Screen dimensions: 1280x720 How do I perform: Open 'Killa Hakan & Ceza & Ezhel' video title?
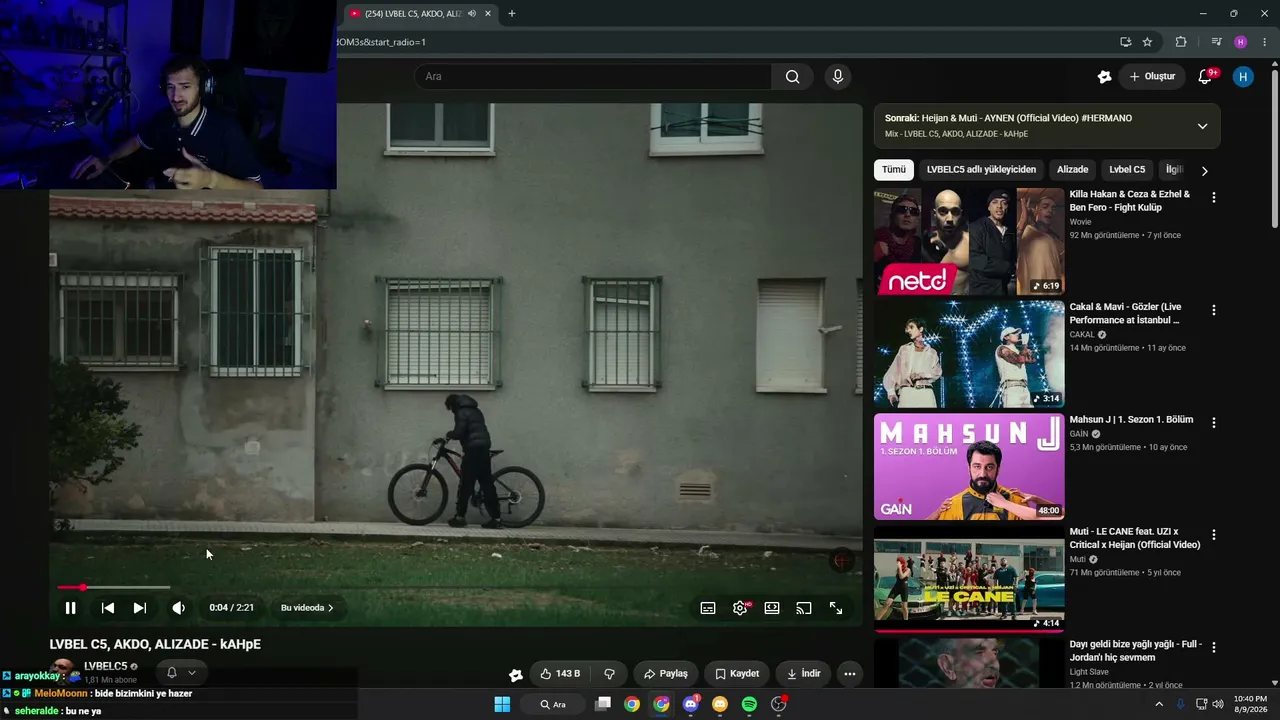pos(1130,201)
